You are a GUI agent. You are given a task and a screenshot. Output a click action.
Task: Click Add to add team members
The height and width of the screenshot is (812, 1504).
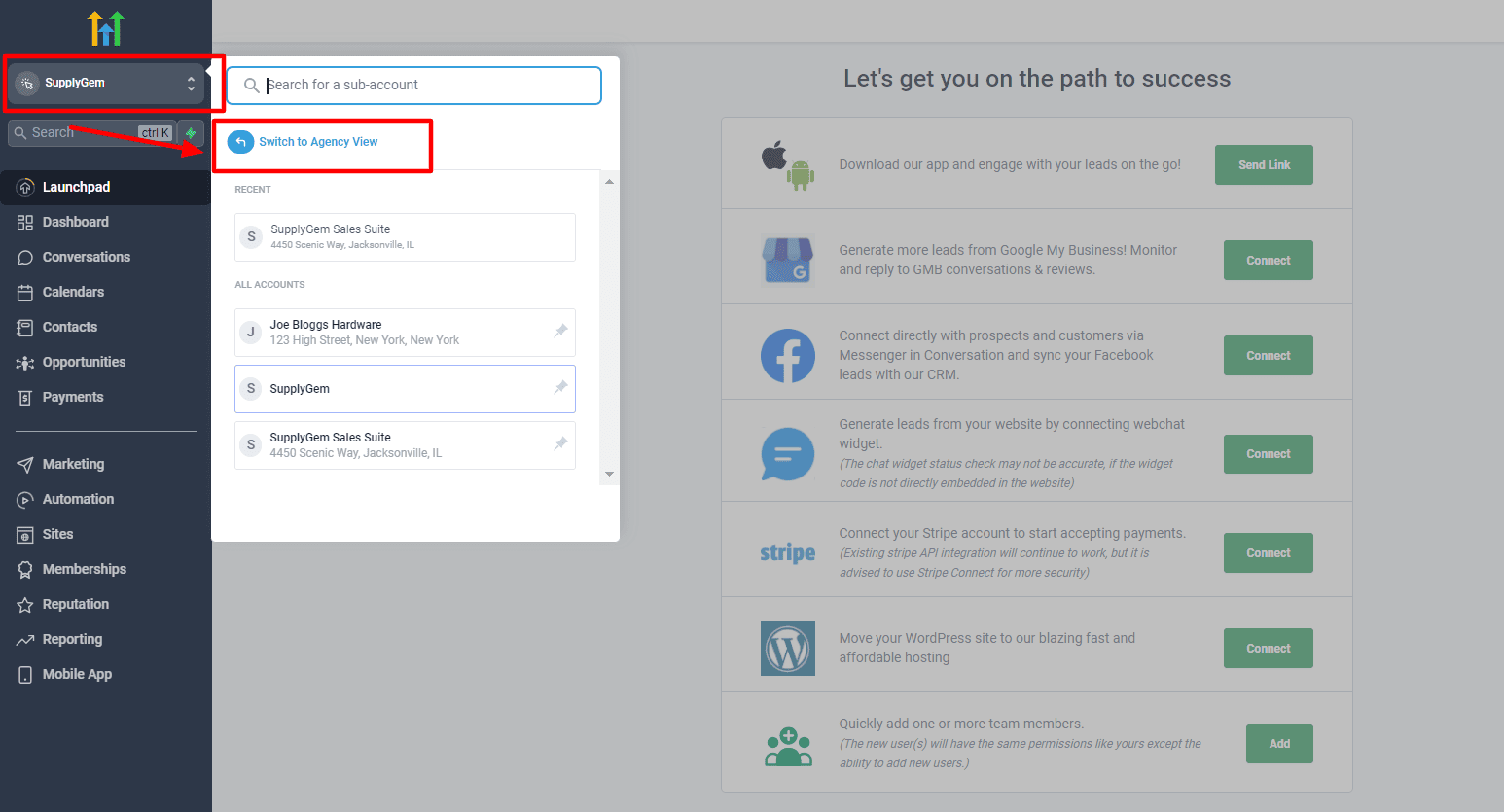1279,744
